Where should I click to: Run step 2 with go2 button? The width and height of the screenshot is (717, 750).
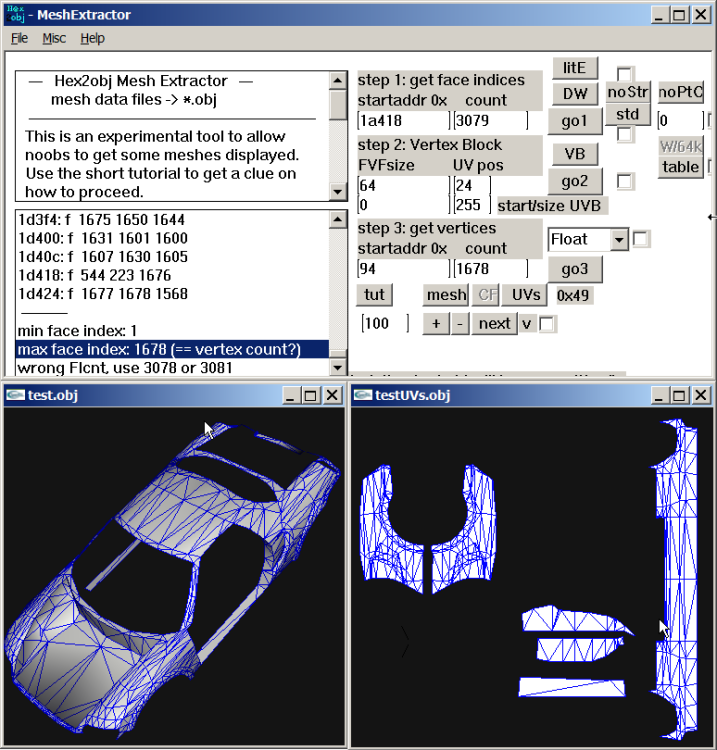(x=574, y=181)
